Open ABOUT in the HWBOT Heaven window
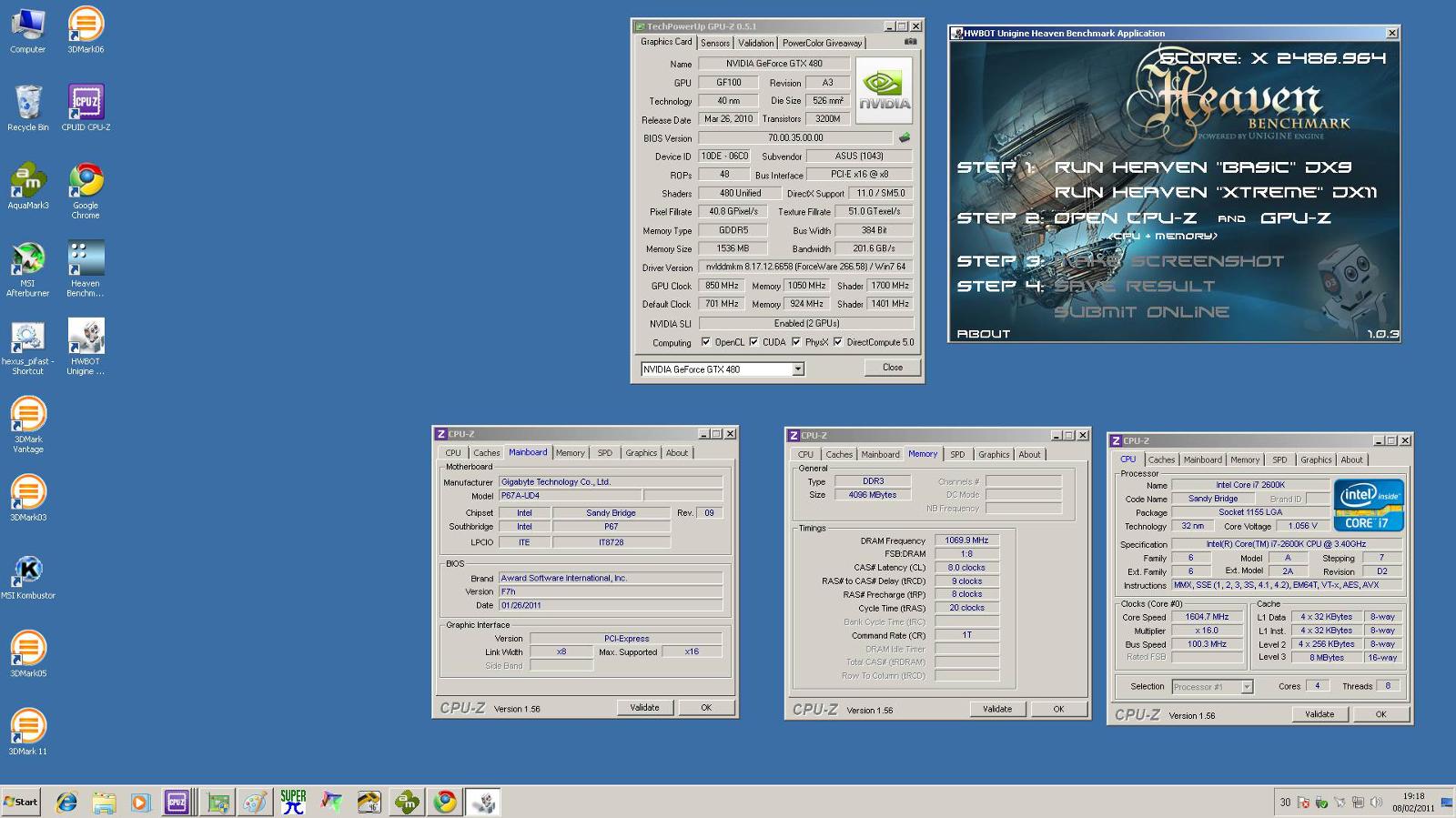This screenshot has height=818, width=1456. pyautogui.click(x=983, y=334)
